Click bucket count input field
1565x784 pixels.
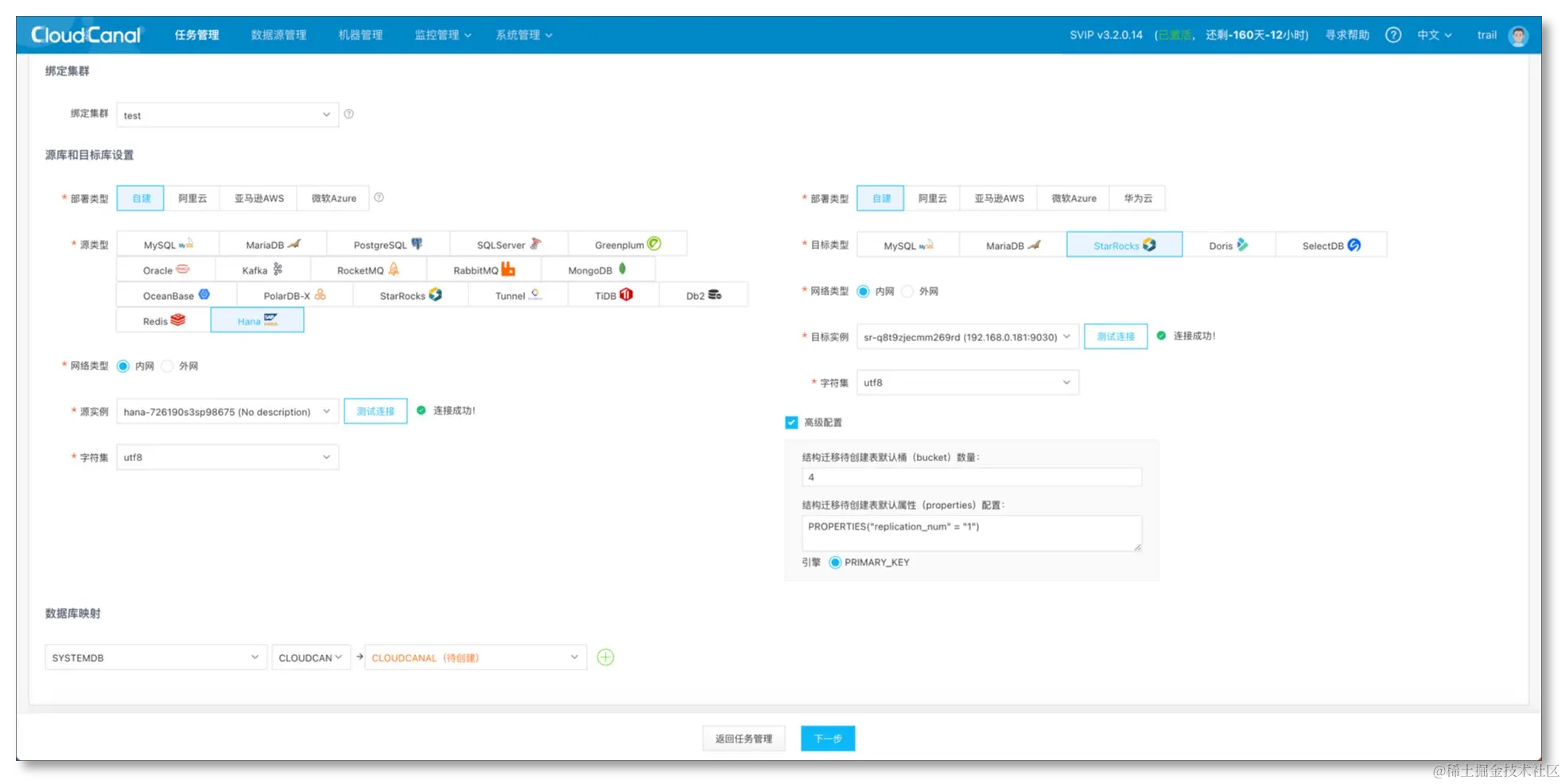click(x=972, y=477)
